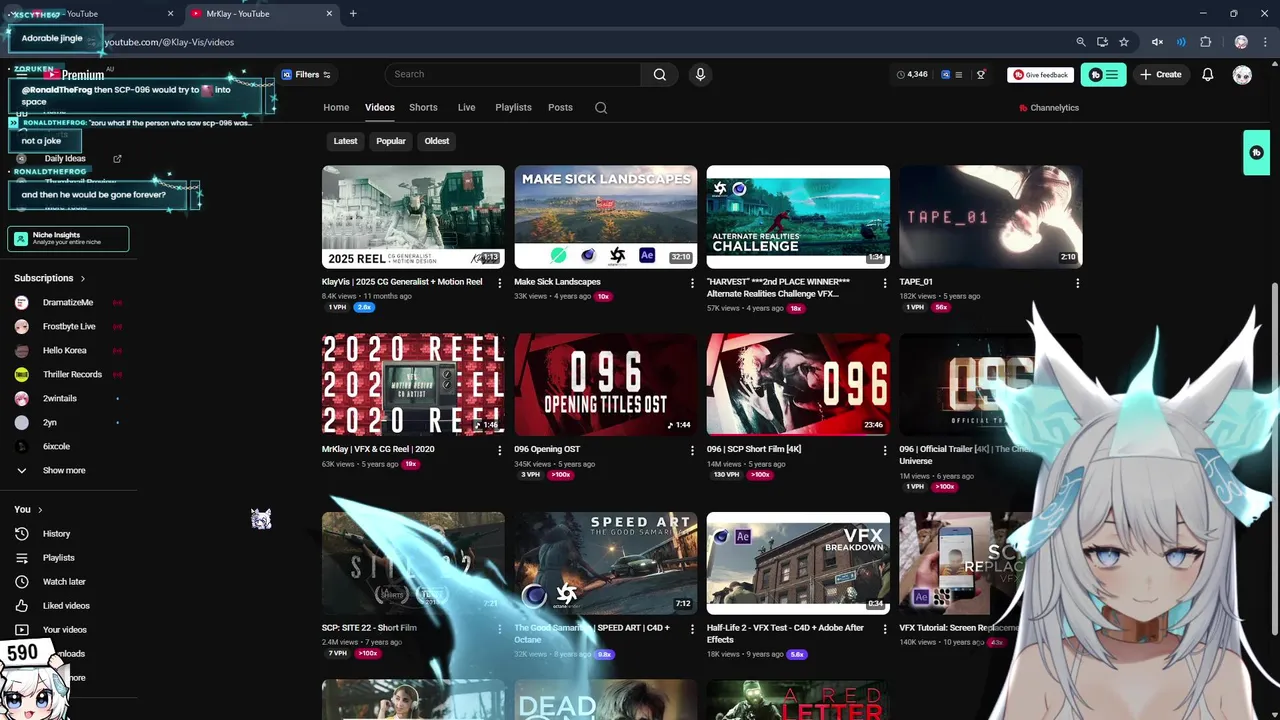Play the Make Sick Landscapes thumbnail
1280x720 pixels.
tap(606, 217)
